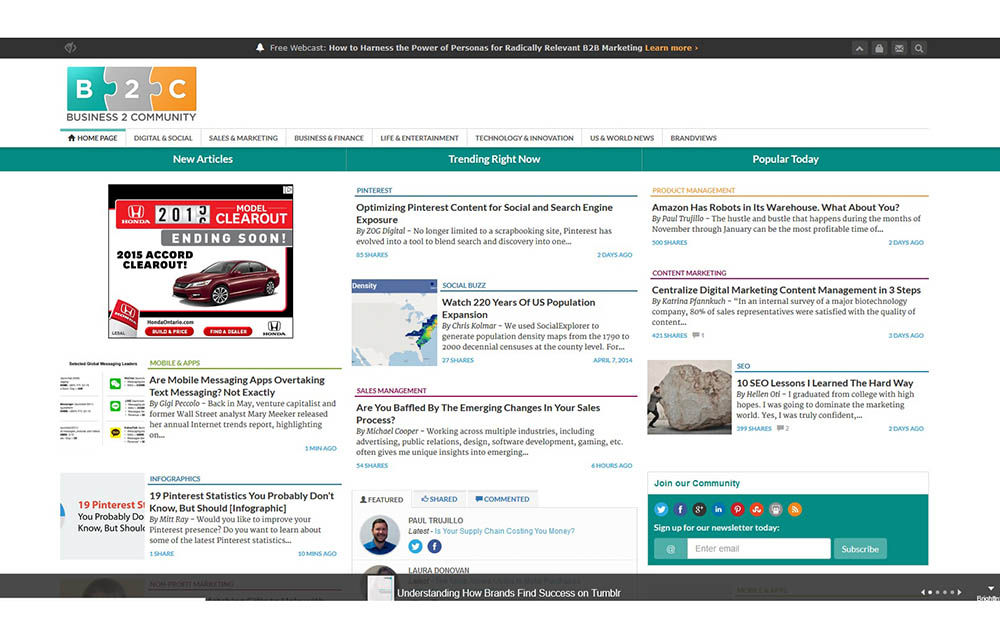
Task: Open the Pinterest category label
Action: 374,191
